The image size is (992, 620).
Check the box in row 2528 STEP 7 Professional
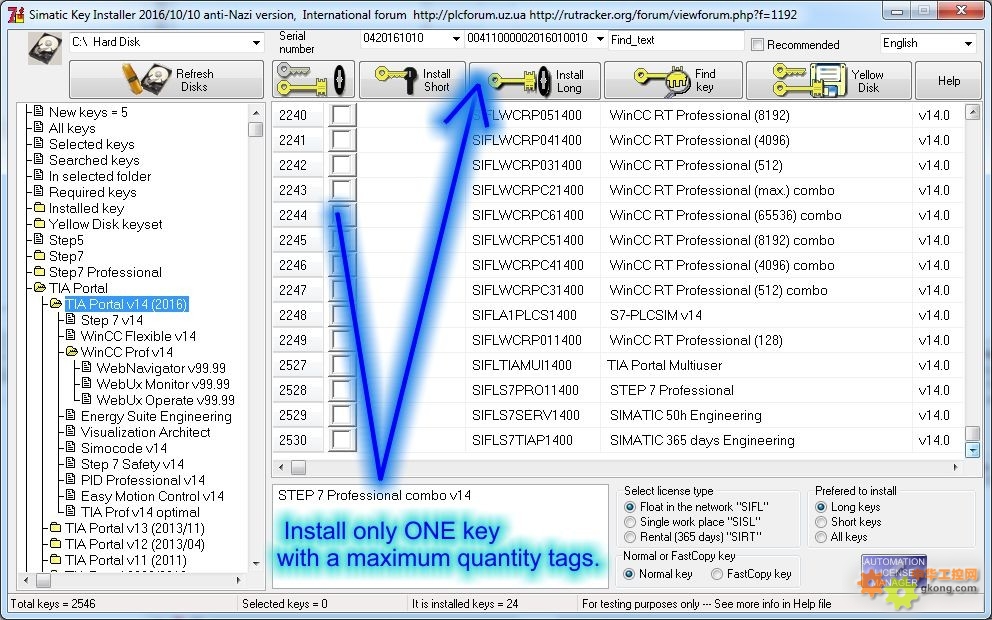click(x=342, y=390)
